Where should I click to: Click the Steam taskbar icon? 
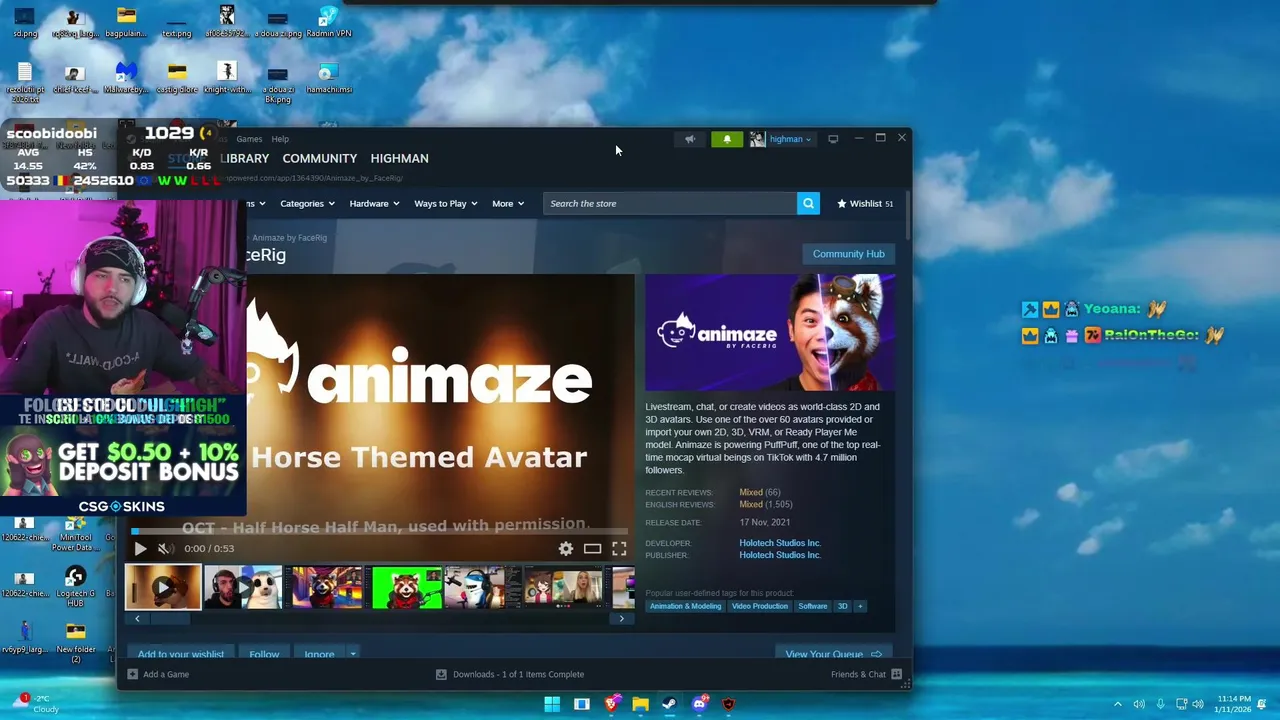(x=669, y=704)
